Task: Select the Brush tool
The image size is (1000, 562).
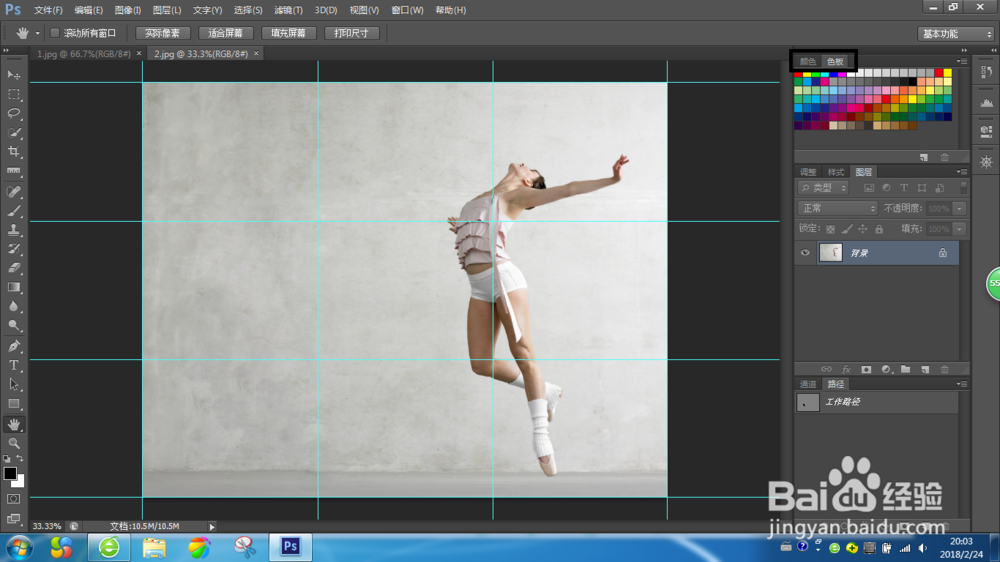Action: 14,210
